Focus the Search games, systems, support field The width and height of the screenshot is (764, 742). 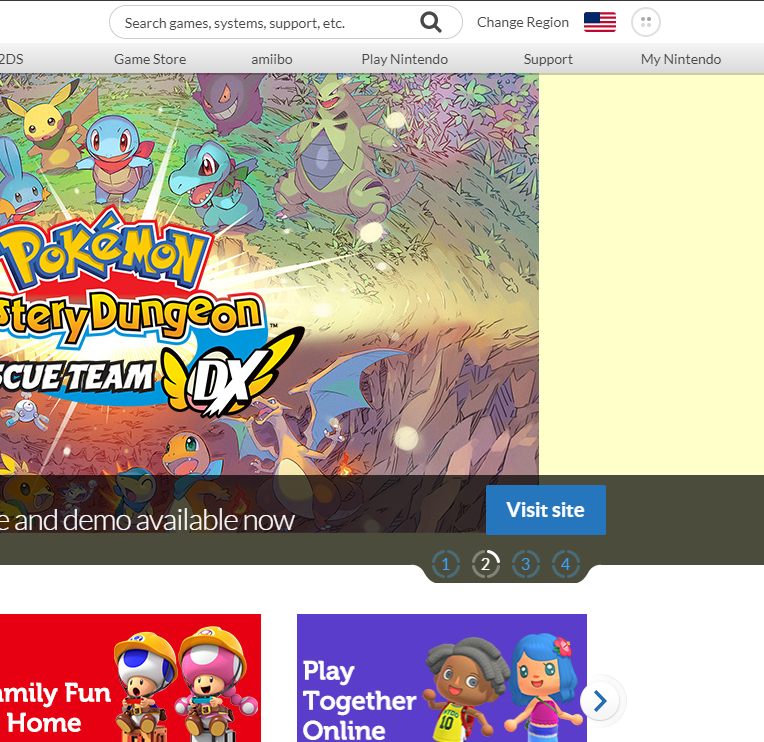[x=286, y=22]
